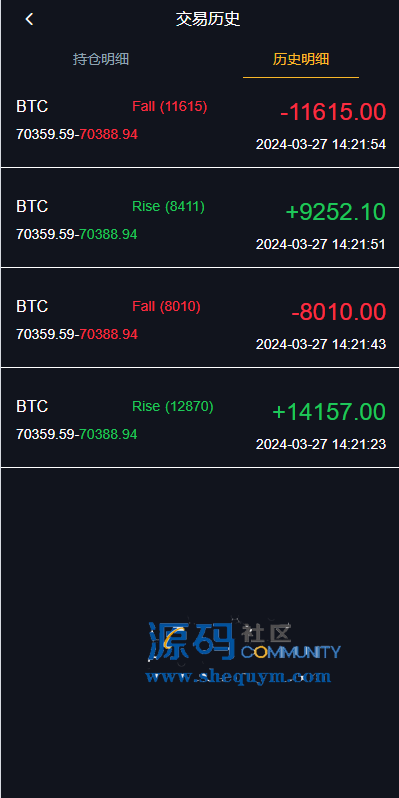Open the Fall (8010) BTC trade record

click(x=200, y=318)
